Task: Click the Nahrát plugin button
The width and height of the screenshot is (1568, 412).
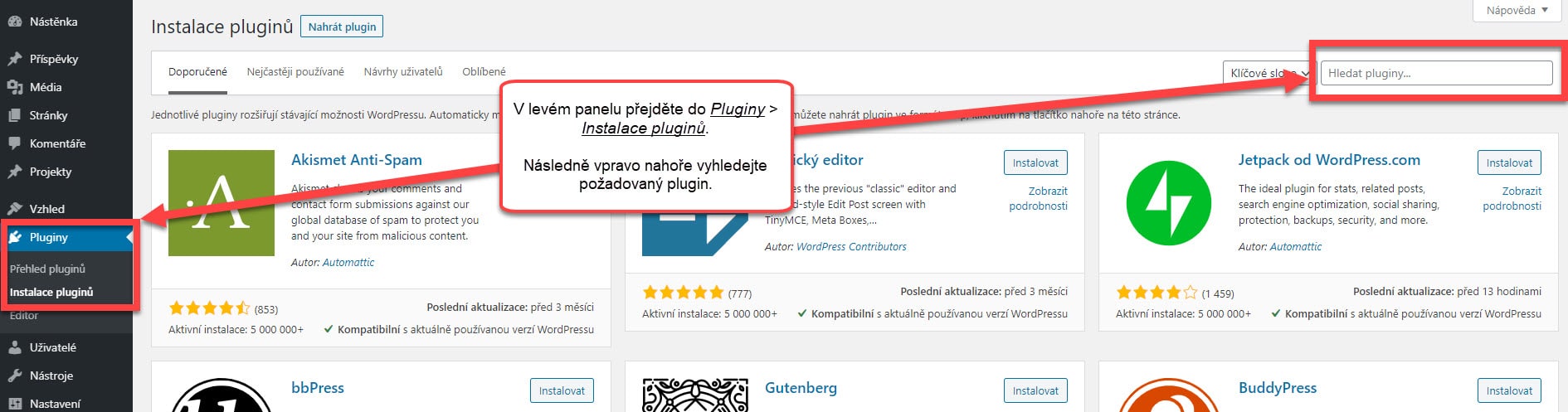Action: (x=342, y=27)
